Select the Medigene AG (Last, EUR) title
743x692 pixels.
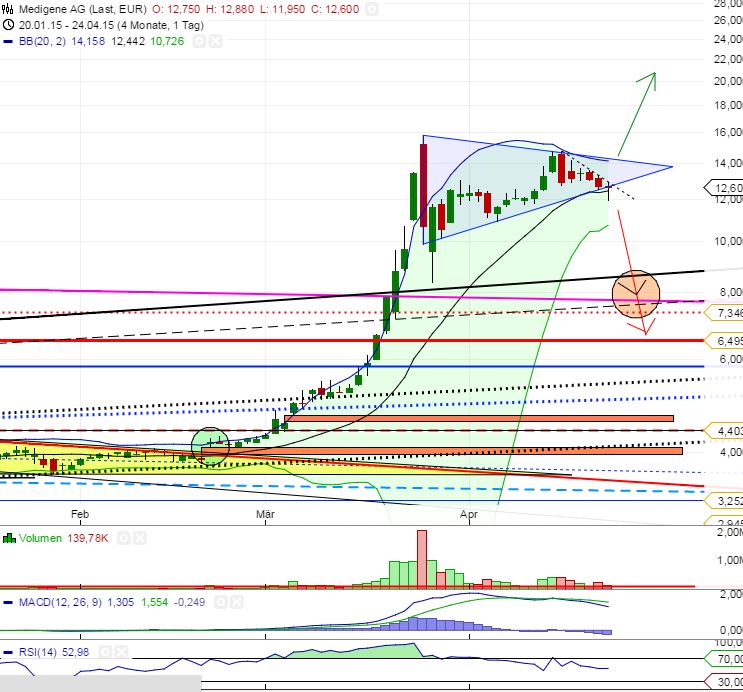82,9
